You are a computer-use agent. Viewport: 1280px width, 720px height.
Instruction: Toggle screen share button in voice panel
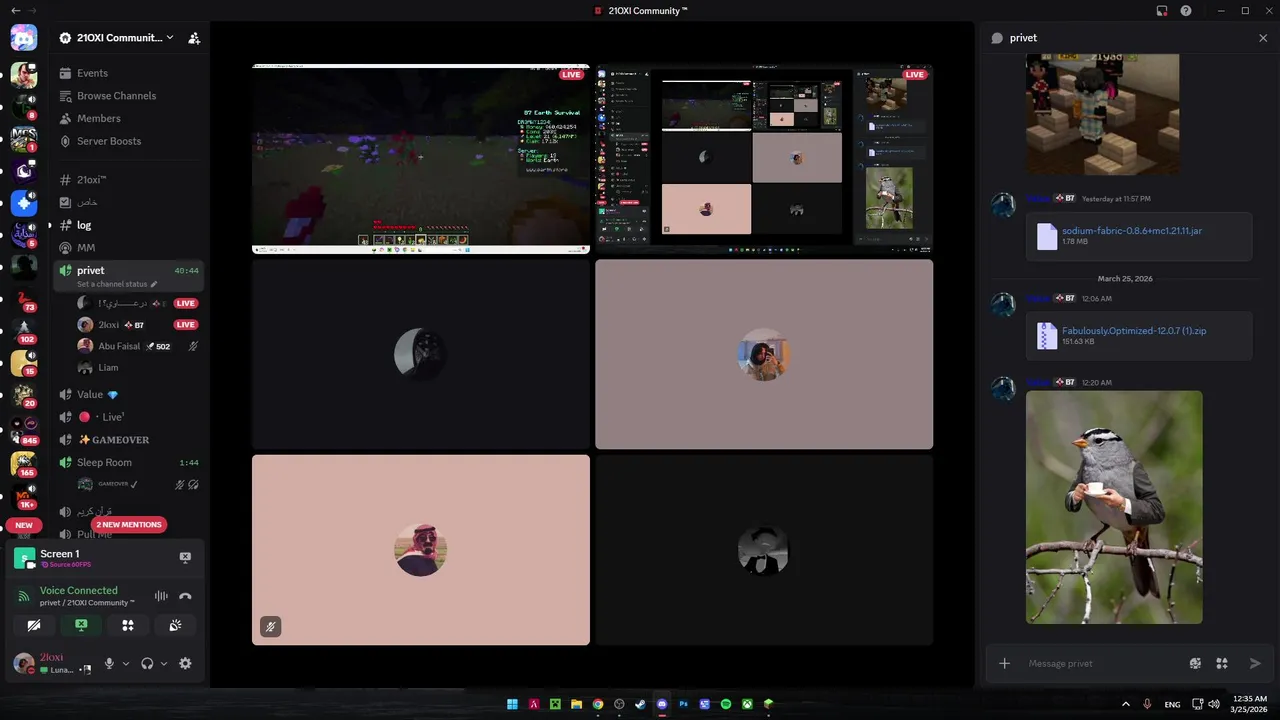point(81,625)
